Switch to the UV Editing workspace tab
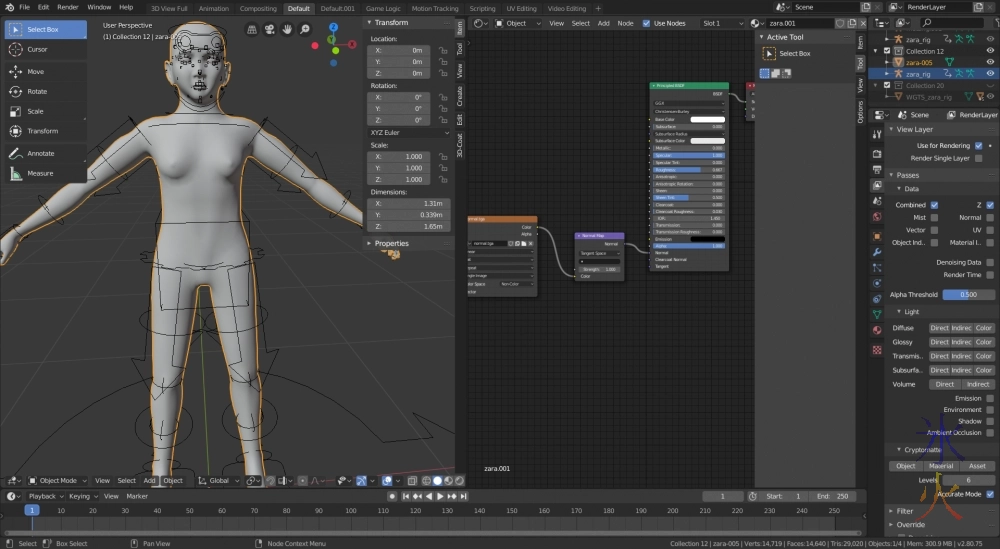The height and width of the screenshot is (549, 1000). click(519, 8)
